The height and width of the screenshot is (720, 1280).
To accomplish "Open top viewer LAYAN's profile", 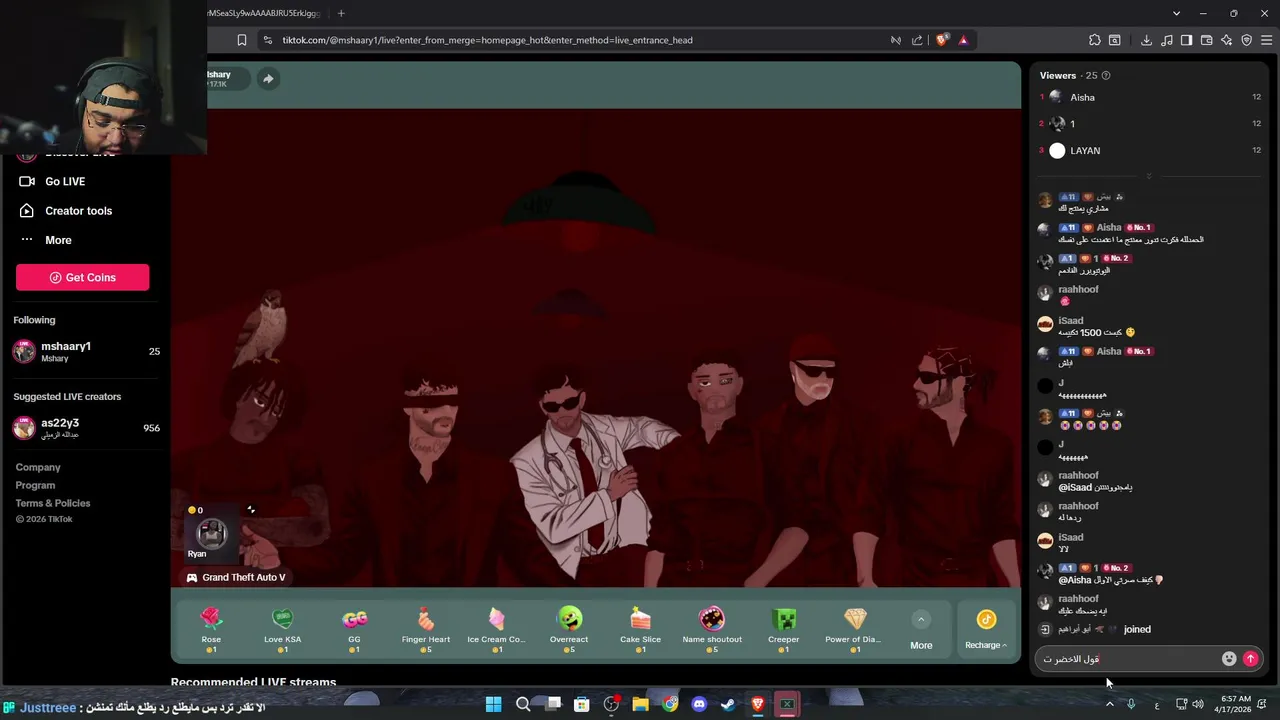I will (x=1085, y=150).
